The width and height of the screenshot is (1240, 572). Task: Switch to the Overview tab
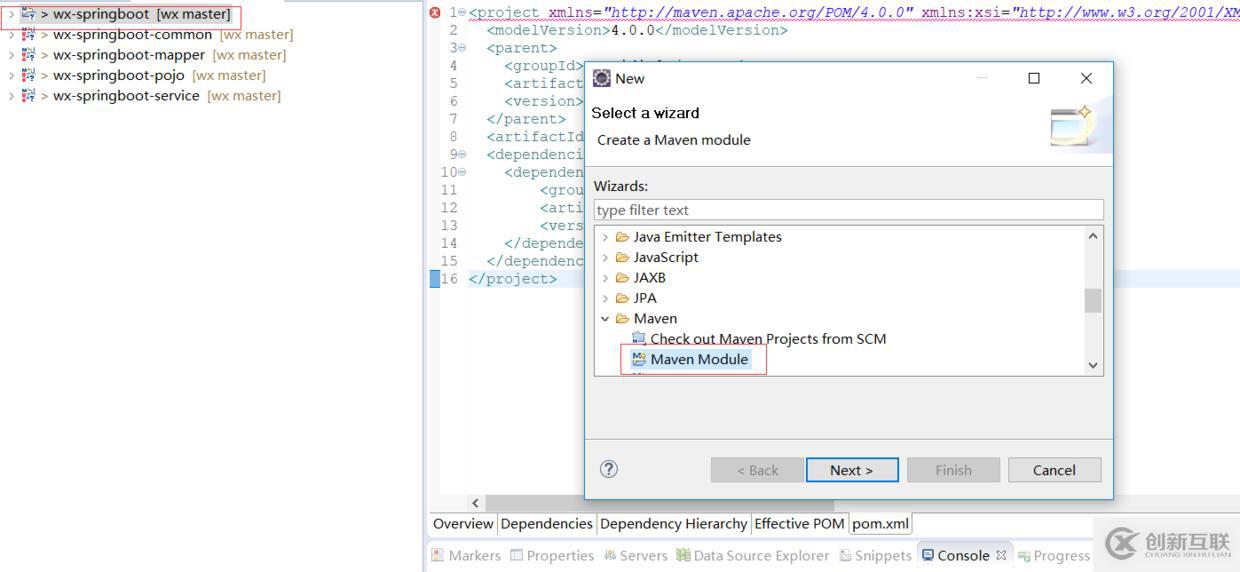463,524
